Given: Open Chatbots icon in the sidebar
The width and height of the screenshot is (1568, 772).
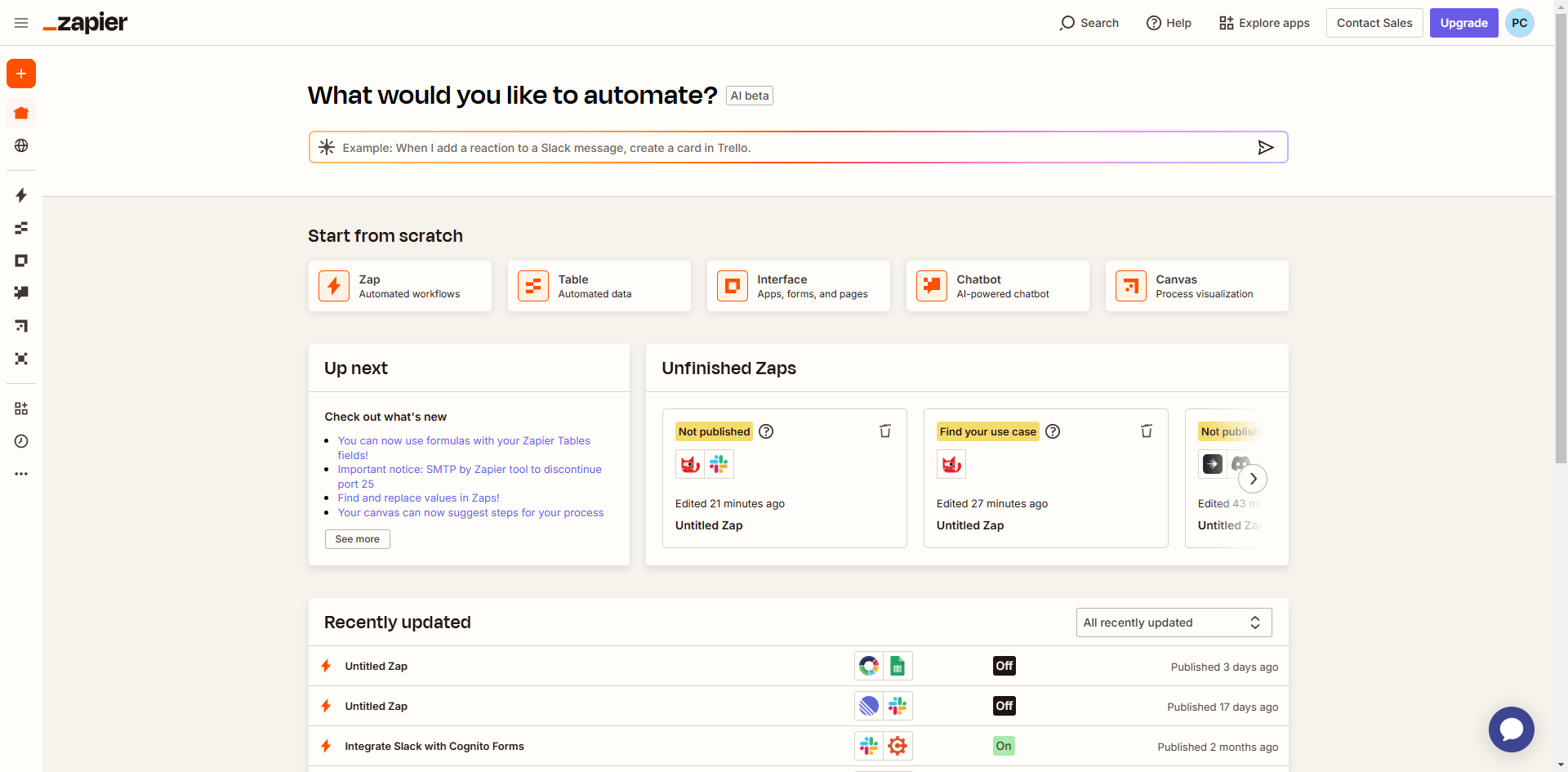Looking at the screenshot, I should tap(21, 292).
